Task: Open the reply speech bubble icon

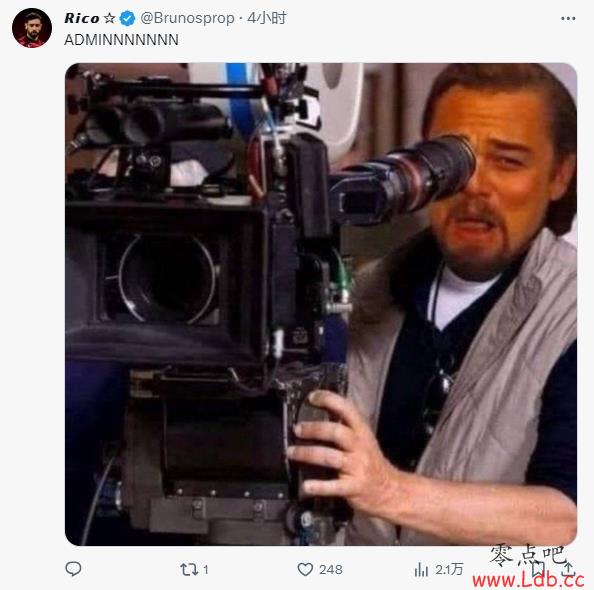Action: [x=73, y=569]
